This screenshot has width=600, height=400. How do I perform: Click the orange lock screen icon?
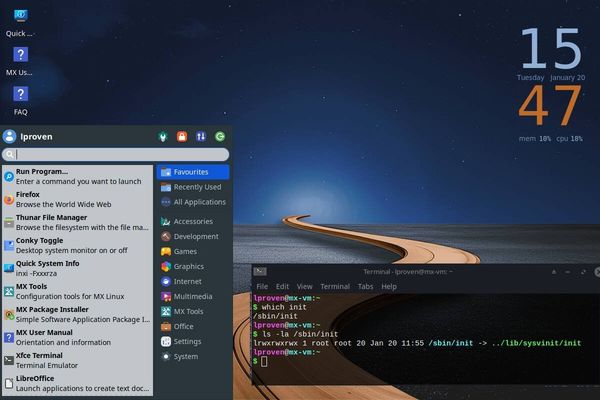pyautogui.click(x=182, y=137)
